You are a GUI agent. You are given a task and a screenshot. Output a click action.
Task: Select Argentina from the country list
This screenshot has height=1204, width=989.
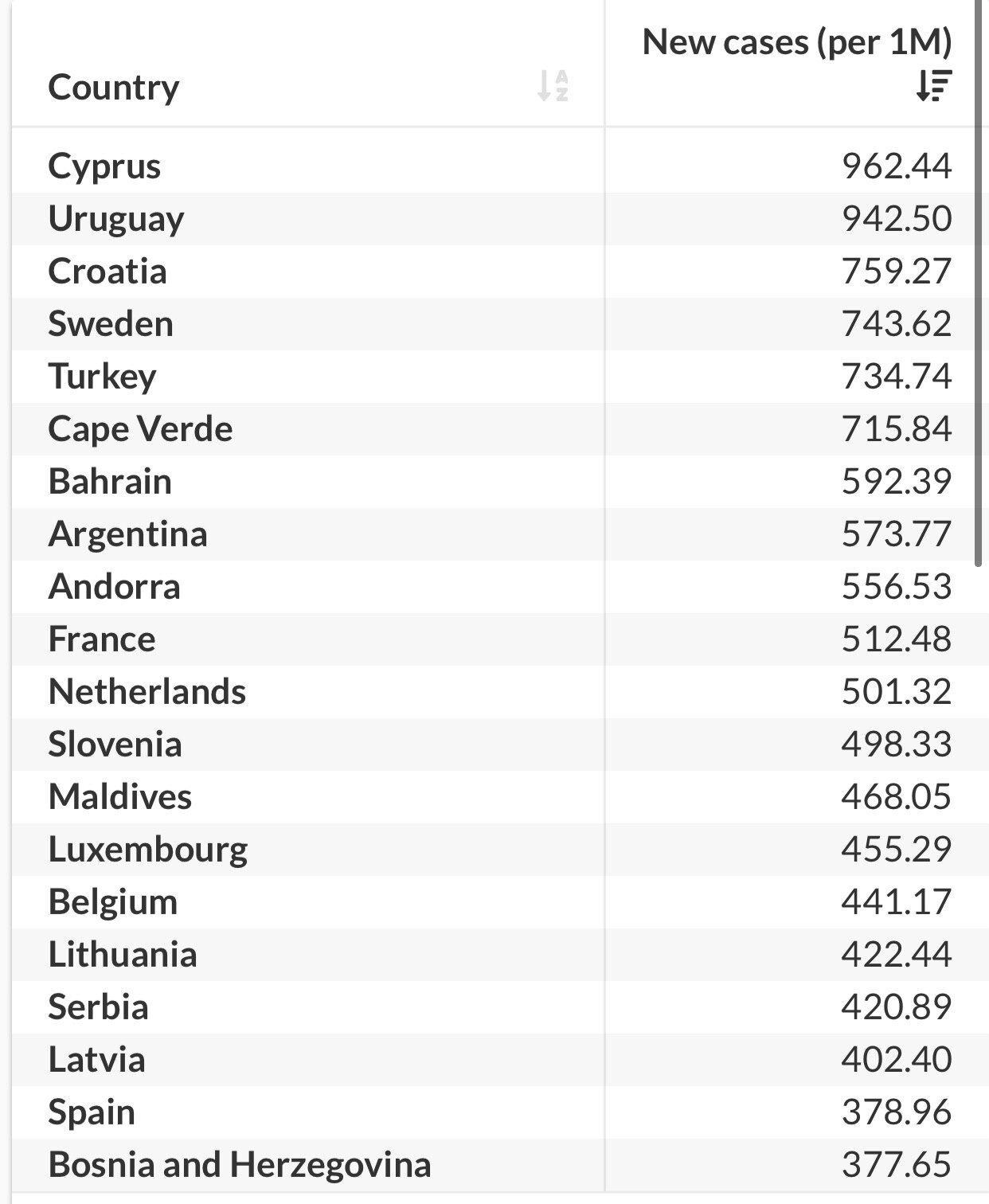tap(127, 534)
